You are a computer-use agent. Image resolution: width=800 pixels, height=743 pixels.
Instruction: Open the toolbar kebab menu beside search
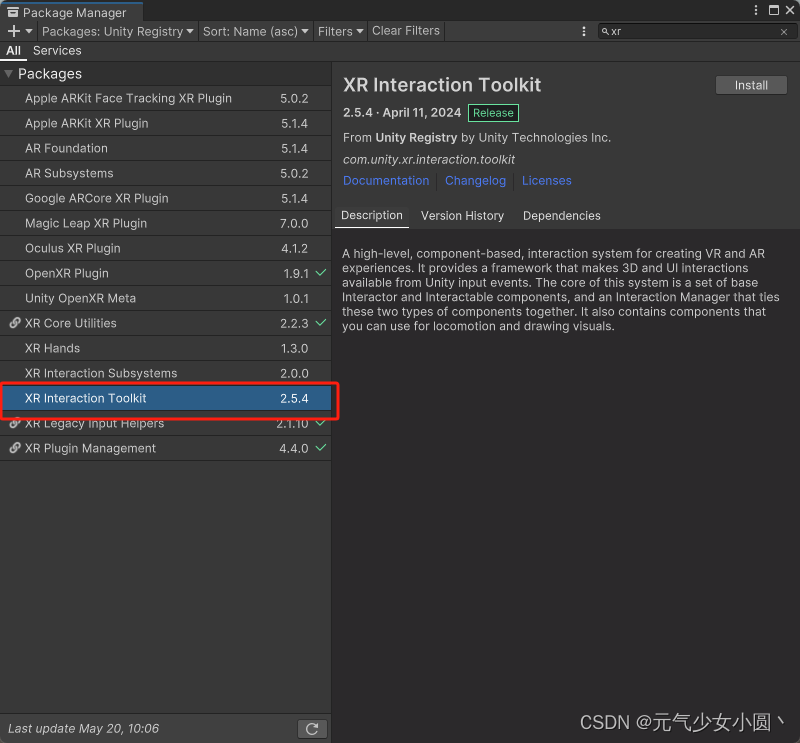coord(584,31)
